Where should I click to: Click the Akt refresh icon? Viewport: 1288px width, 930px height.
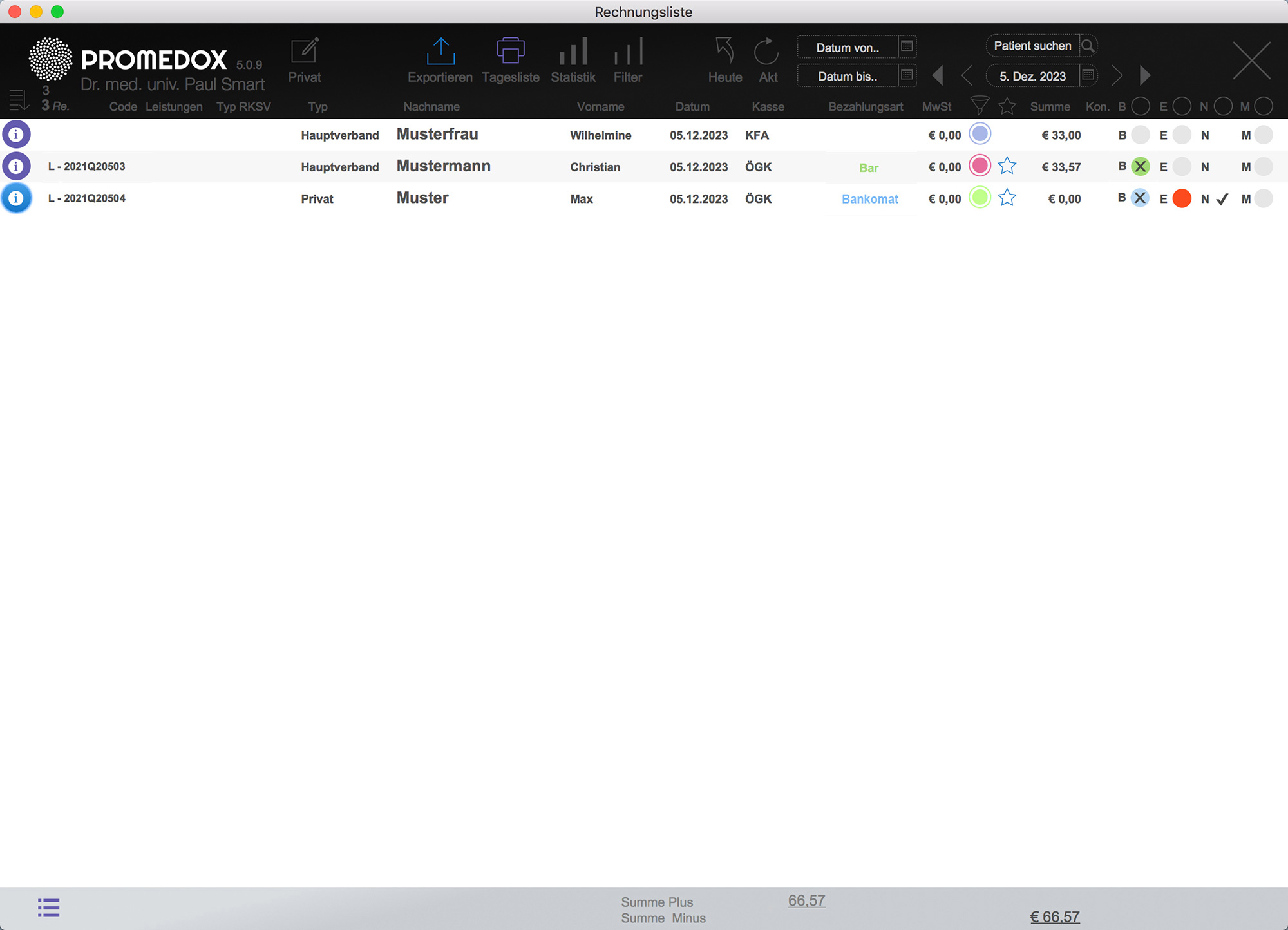(767, 51)
